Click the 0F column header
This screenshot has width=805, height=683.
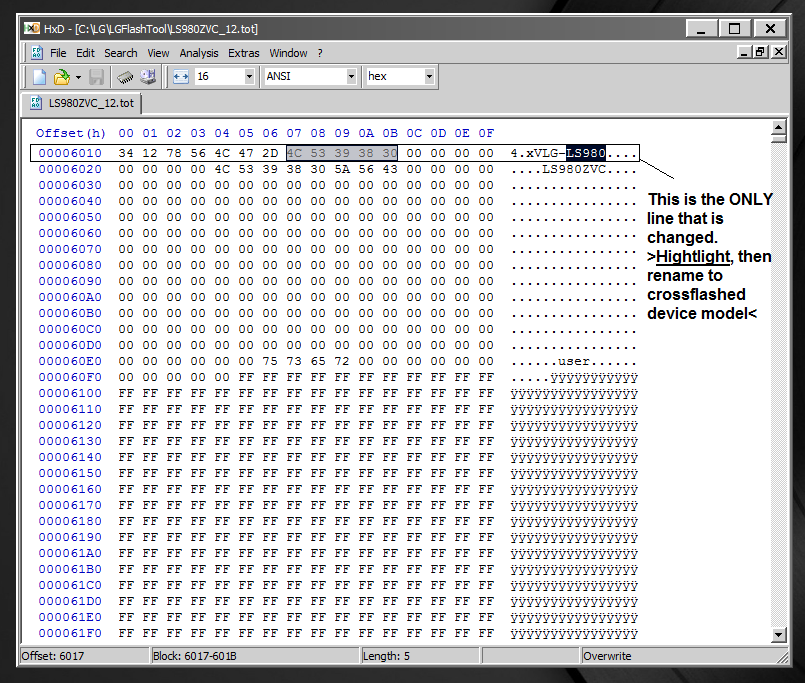[x=486, y=134]
